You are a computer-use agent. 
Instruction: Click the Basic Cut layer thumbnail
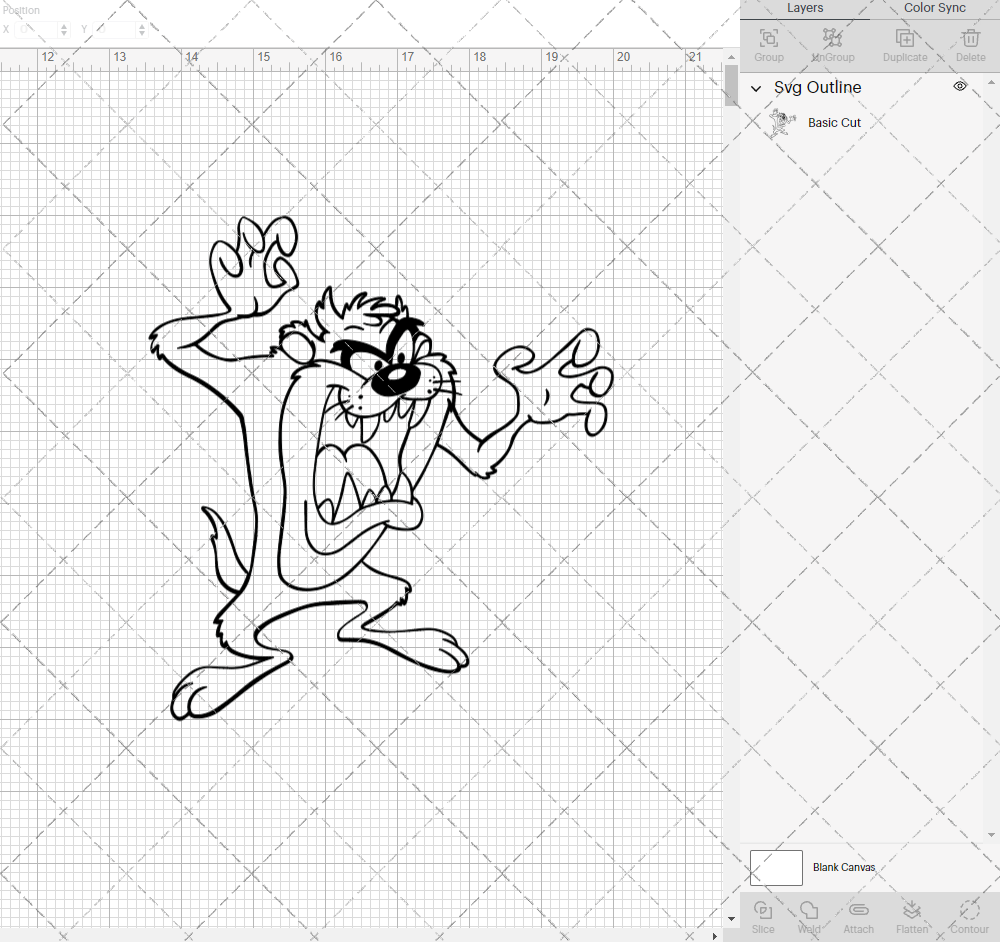pyautogui.click(x=781, y=122)
